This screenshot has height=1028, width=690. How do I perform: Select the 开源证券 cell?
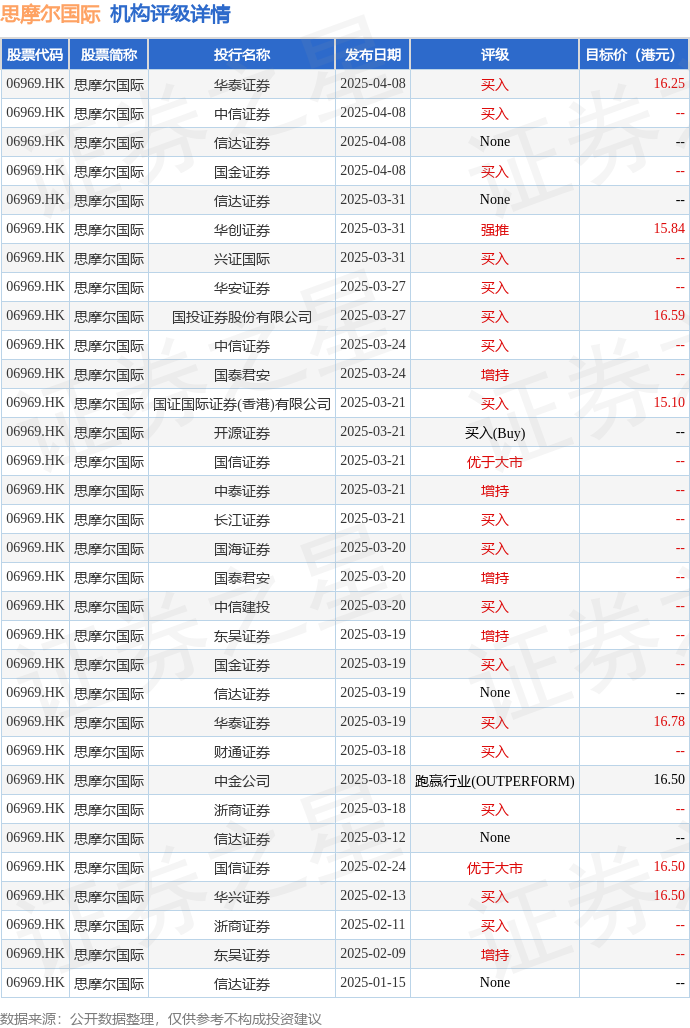tap(241, 433)
